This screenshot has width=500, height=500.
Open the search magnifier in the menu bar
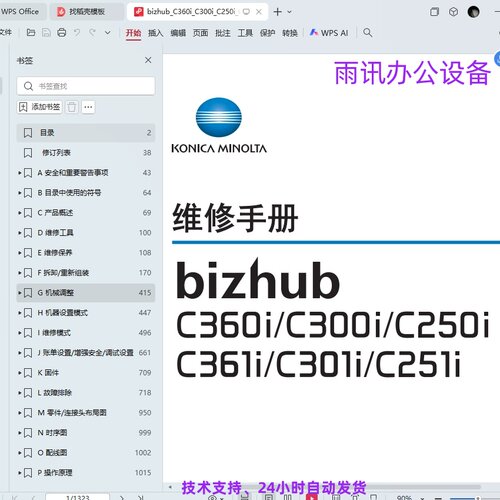click(x=367, y=33)
